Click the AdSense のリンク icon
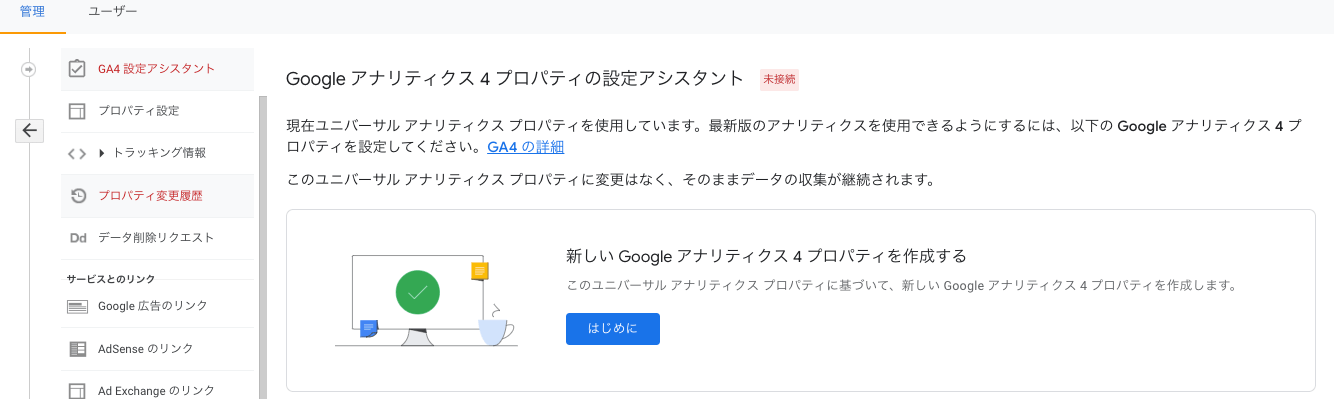 pyautogui.click(x=77, y=349)
